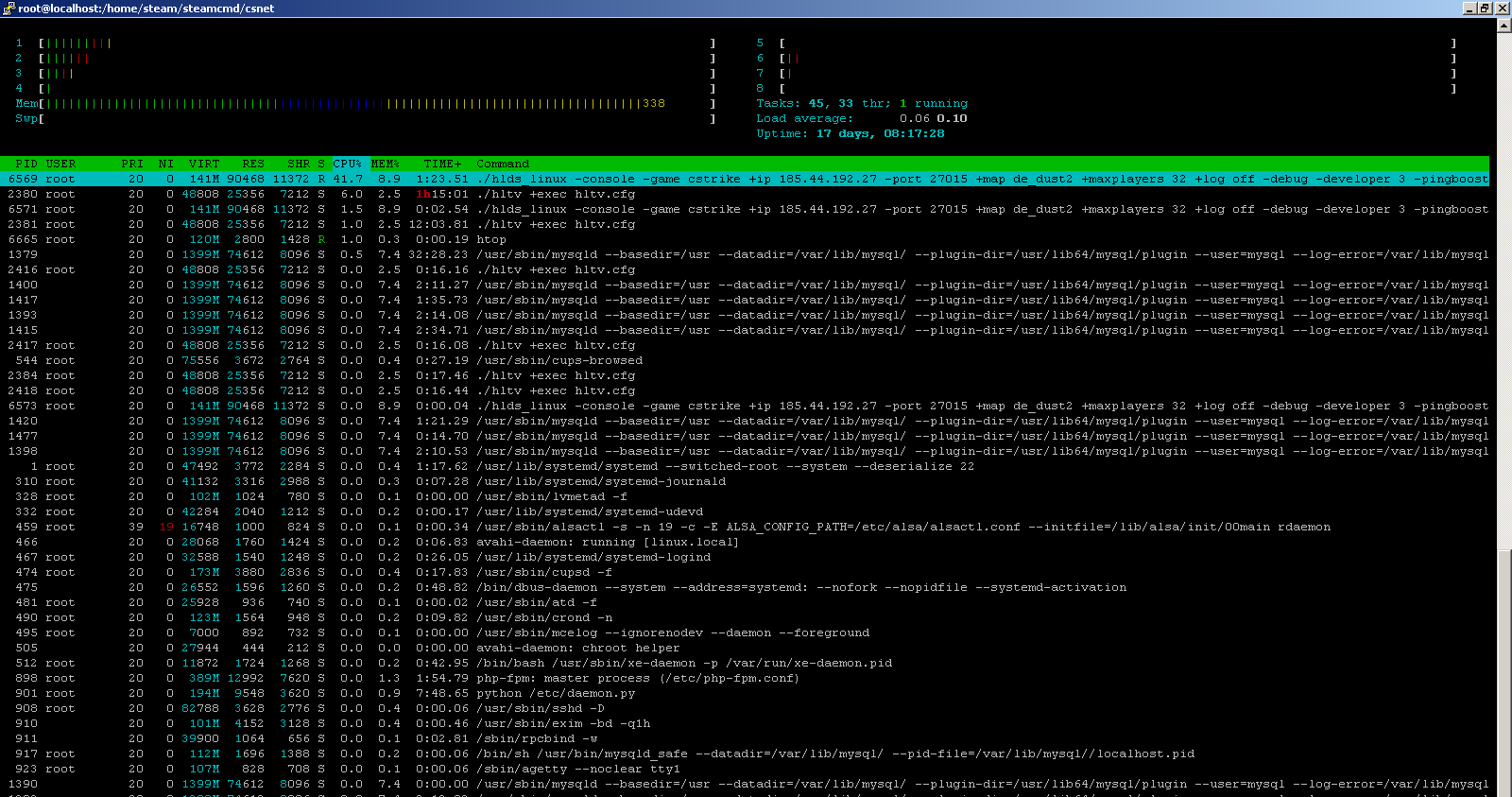Sort processes by the PID column header
Viewport: 1512px width, 797px height.
(x=26, y=164)
